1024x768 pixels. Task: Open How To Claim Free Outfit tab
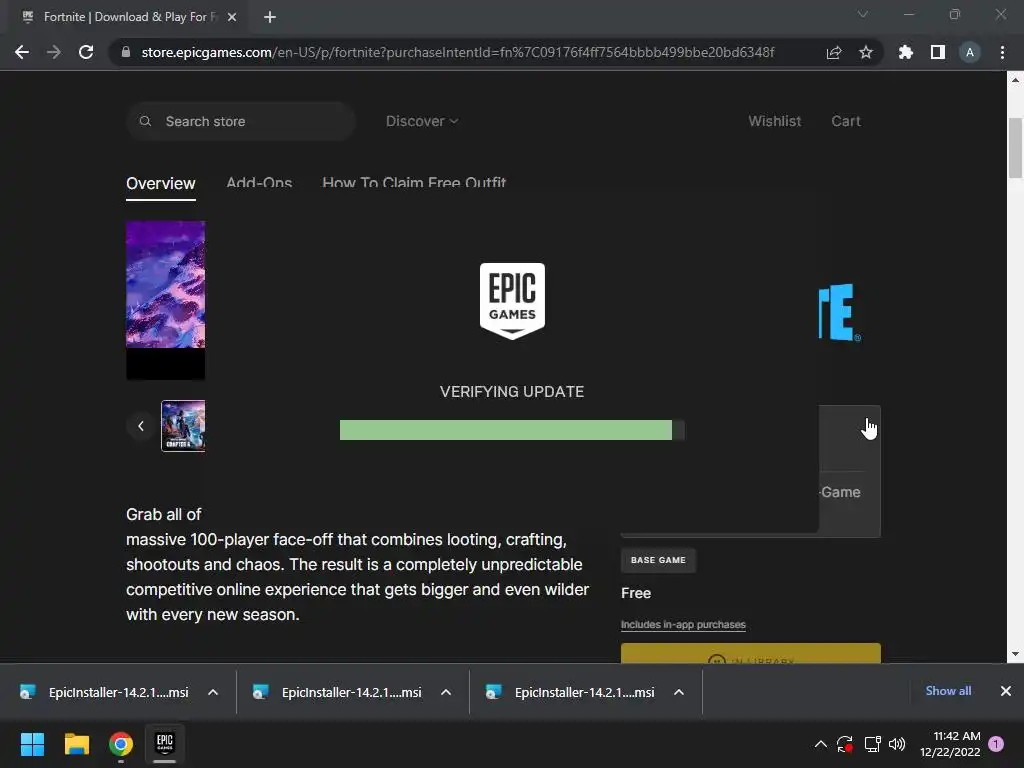click(414, 182)
